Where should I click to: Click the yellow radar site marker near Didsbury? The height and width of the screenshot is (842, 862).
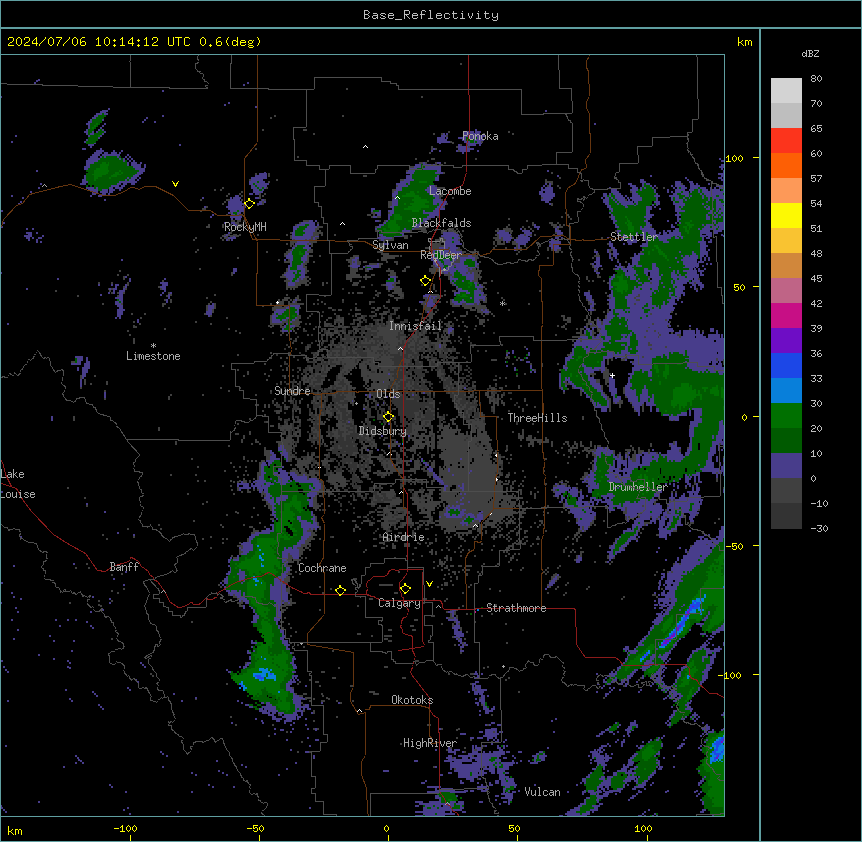tap(388, 417)
